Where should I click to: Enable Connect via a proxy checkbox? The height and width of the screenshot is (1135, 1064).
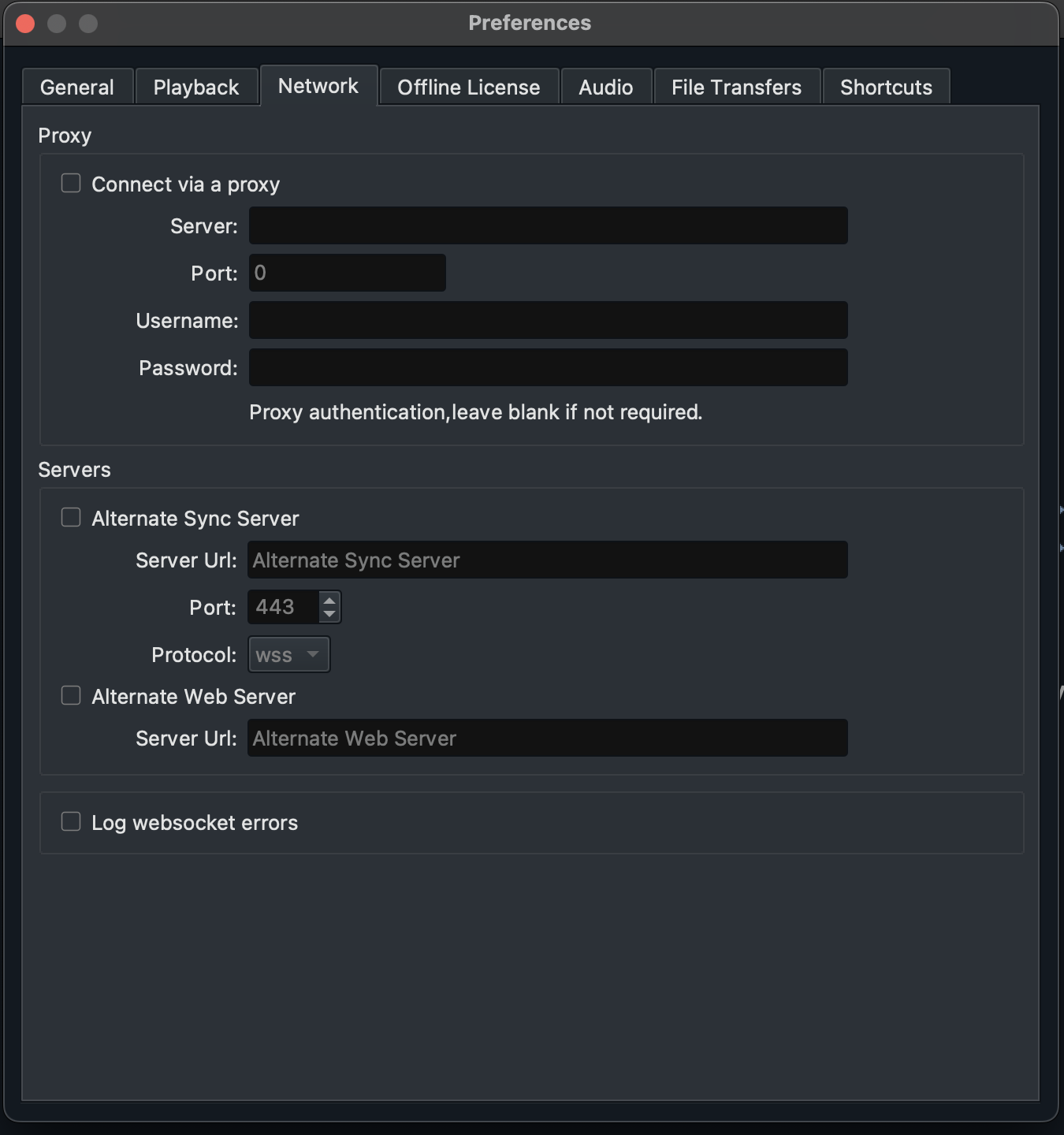coord(71,184)
